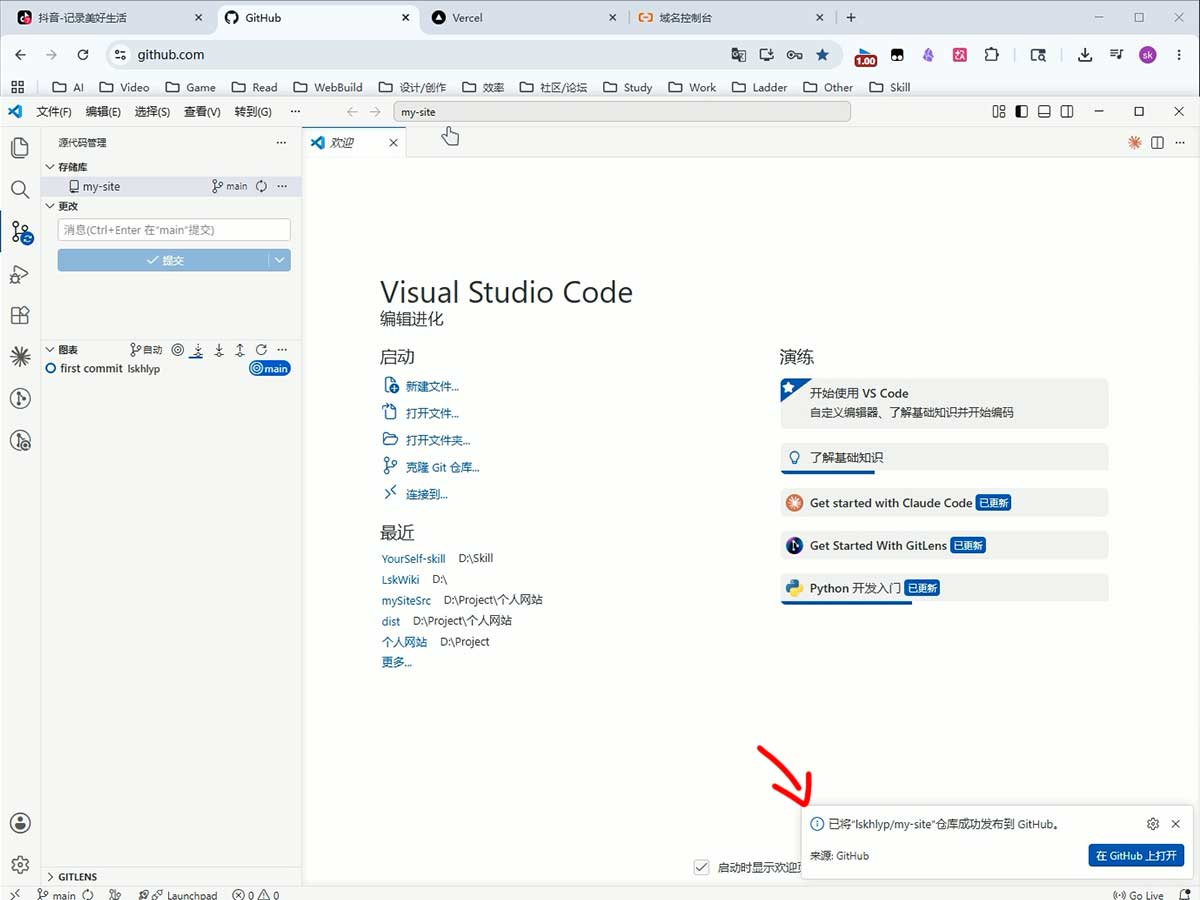Push using the graph toolbar icon

point(240,350)
